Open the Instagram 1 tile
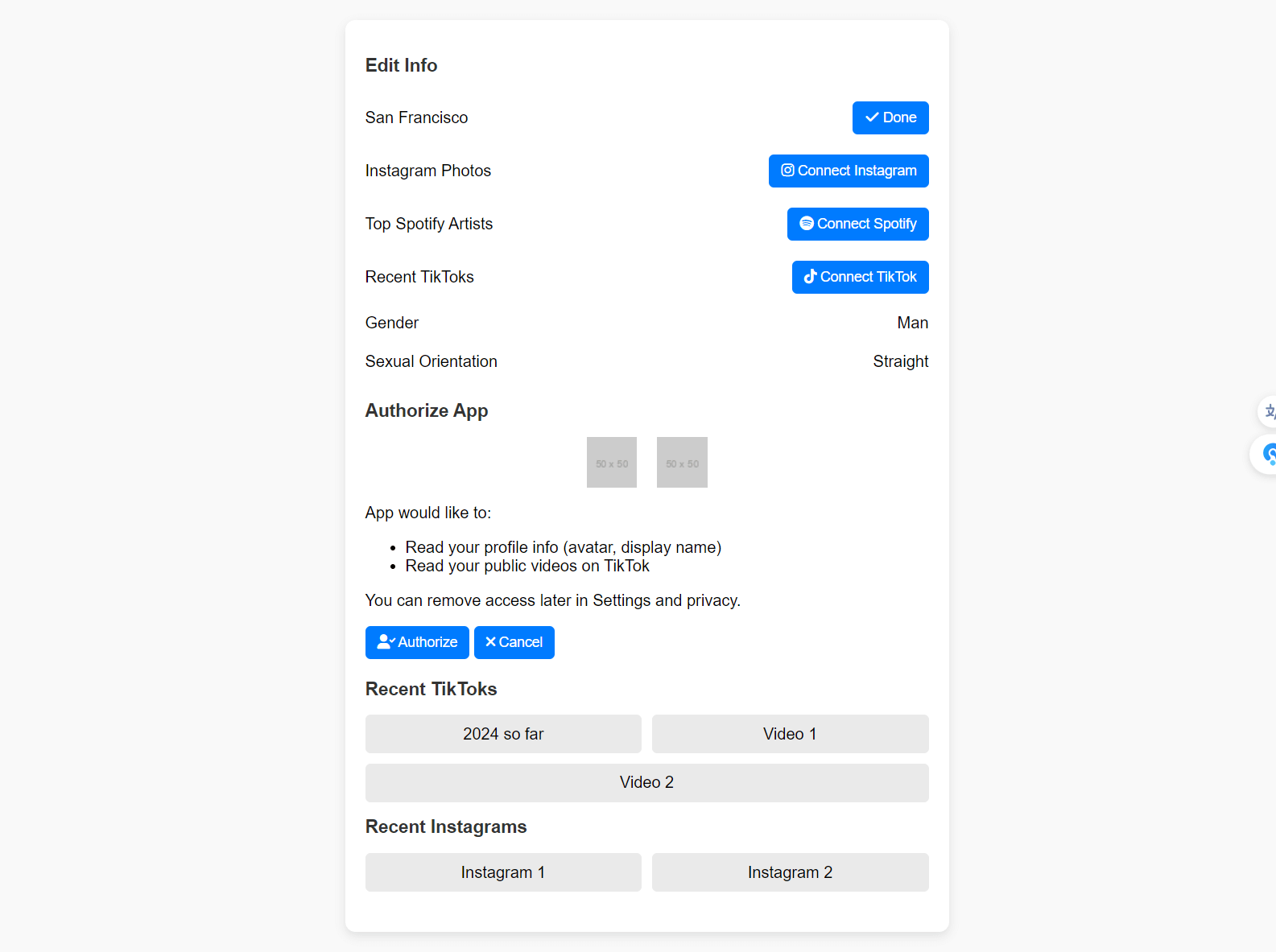1276x952 pixels. coord(503,872)
